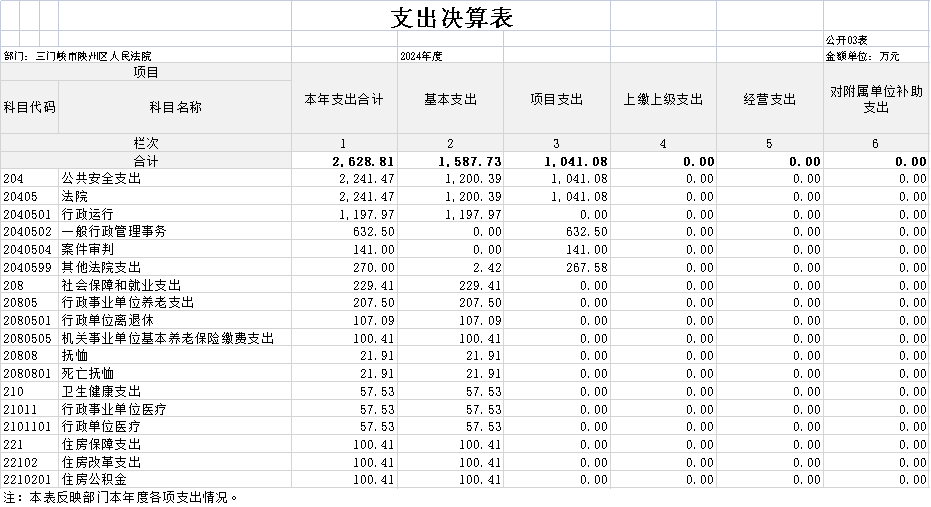Select the total basic expenditure 1,587.73
931x507 pixels.
[470, 161]
